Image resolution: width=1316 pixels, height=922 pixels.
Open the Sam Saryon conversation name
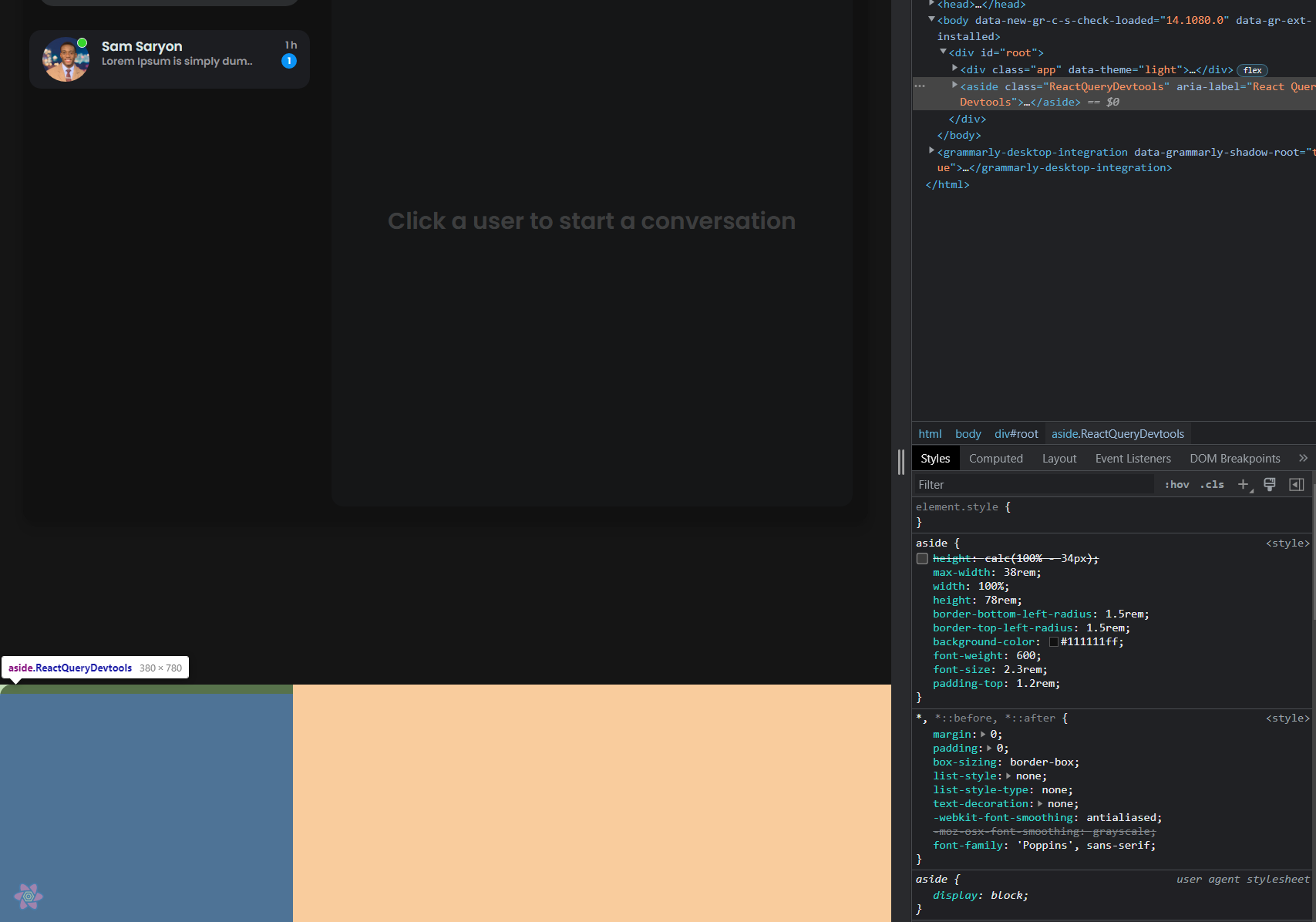click(142, 46)
